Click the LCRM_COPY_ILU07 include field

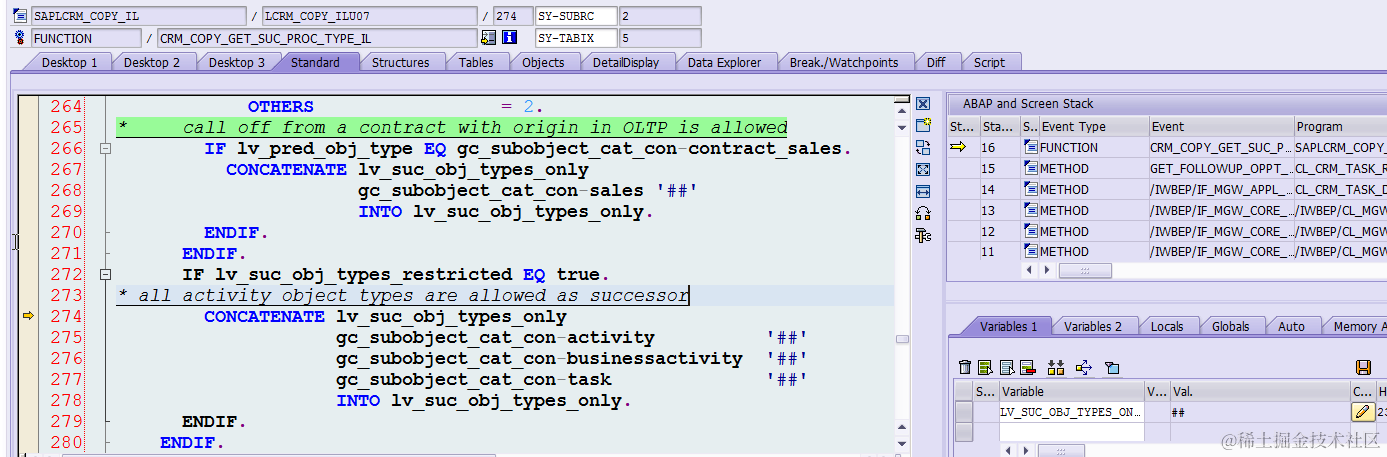370,16
